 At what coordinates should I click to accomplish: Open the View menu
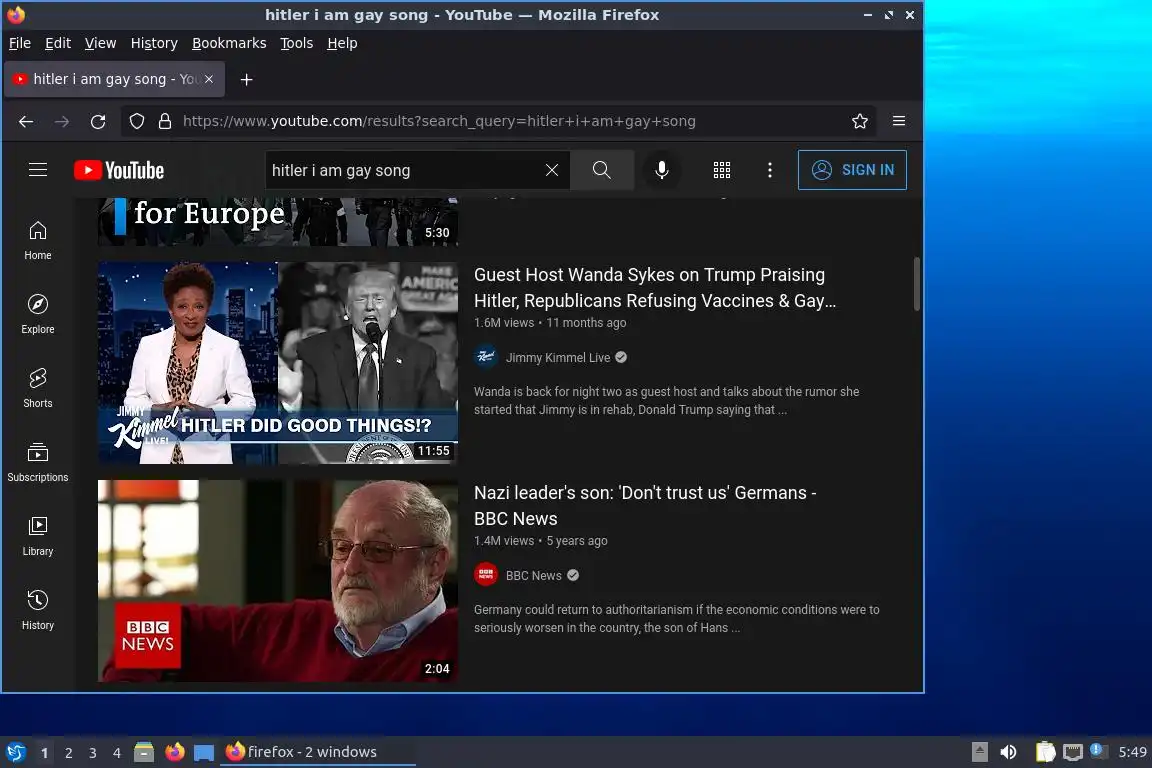[x=100, y=43]
